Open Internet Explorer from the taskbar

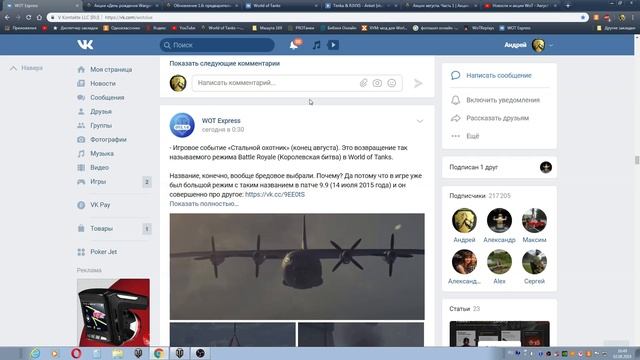tap(35, 353)
